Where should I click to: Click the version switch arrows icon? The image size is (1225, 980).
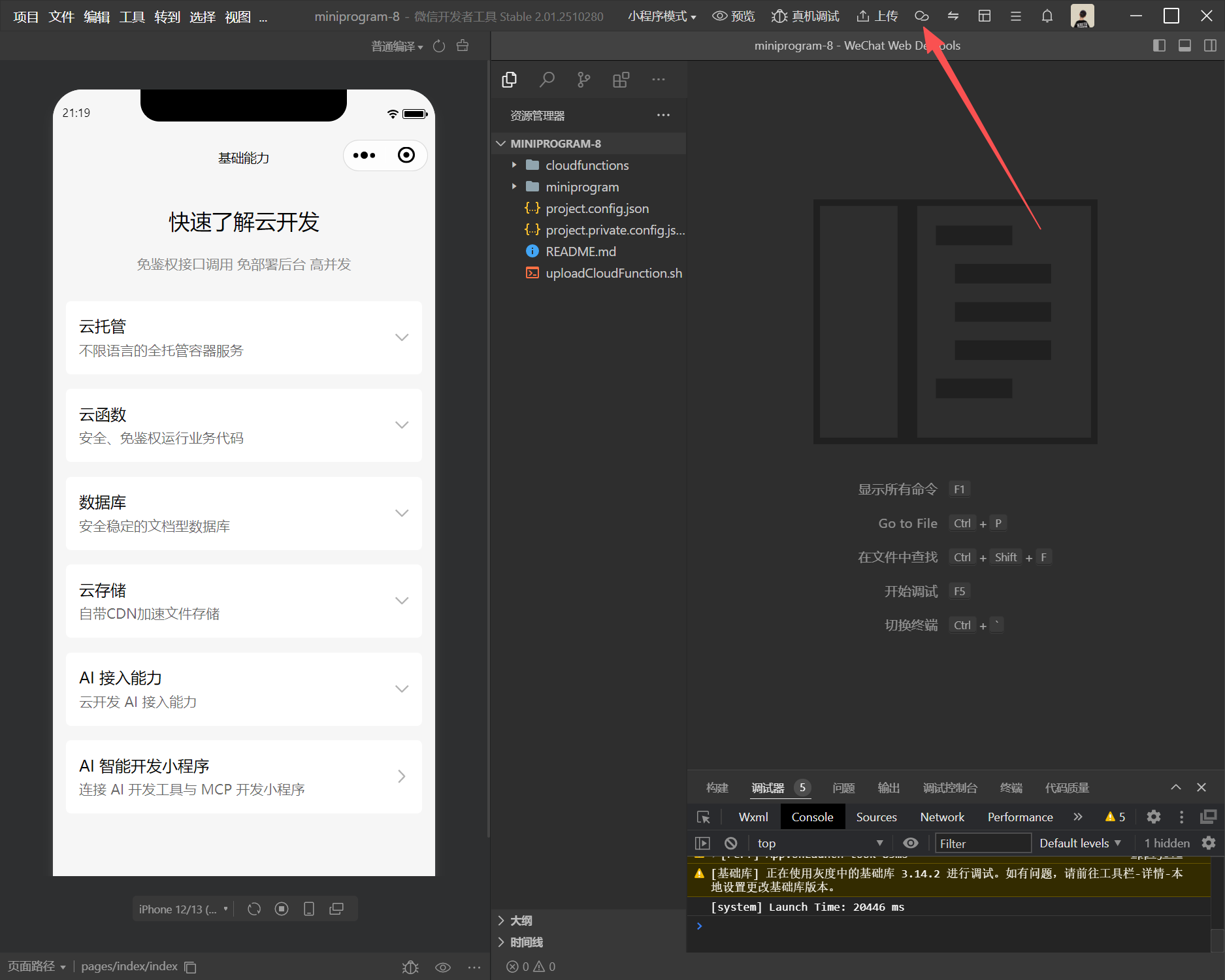click(953, 16)
